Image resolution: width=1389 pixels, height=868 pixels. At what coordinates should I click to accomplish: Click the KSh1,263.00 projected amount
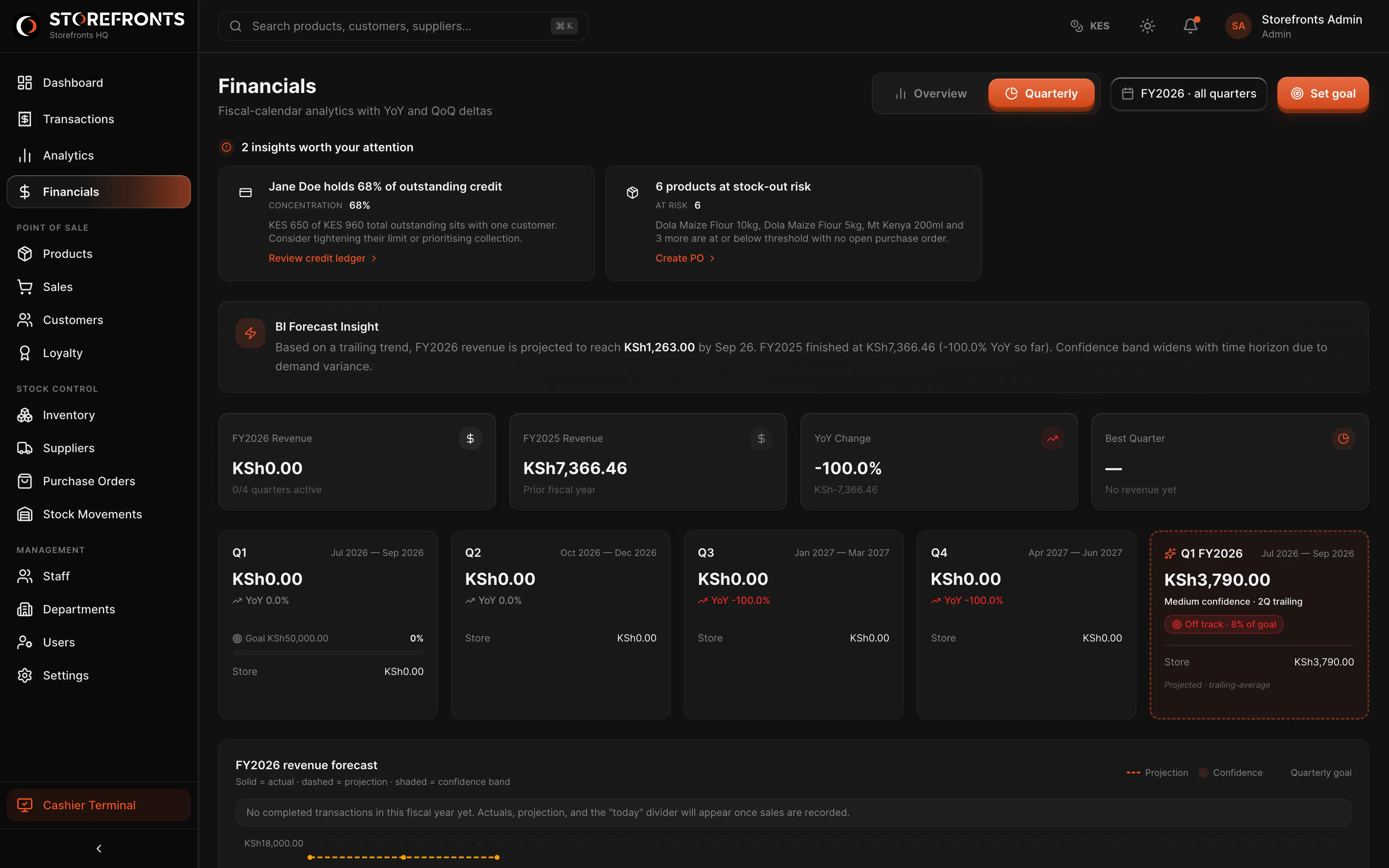[659, 347]
